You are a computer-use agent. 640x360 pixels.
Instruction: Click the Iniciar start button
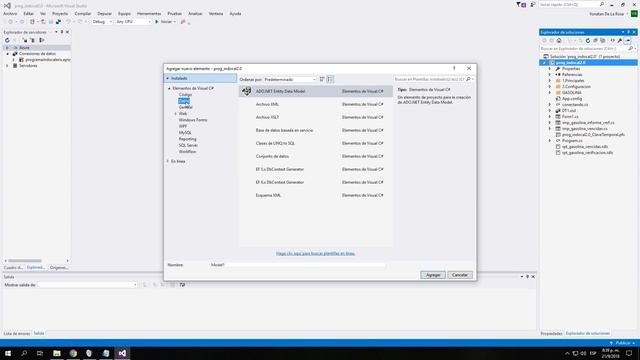click(x=164, y=22)
